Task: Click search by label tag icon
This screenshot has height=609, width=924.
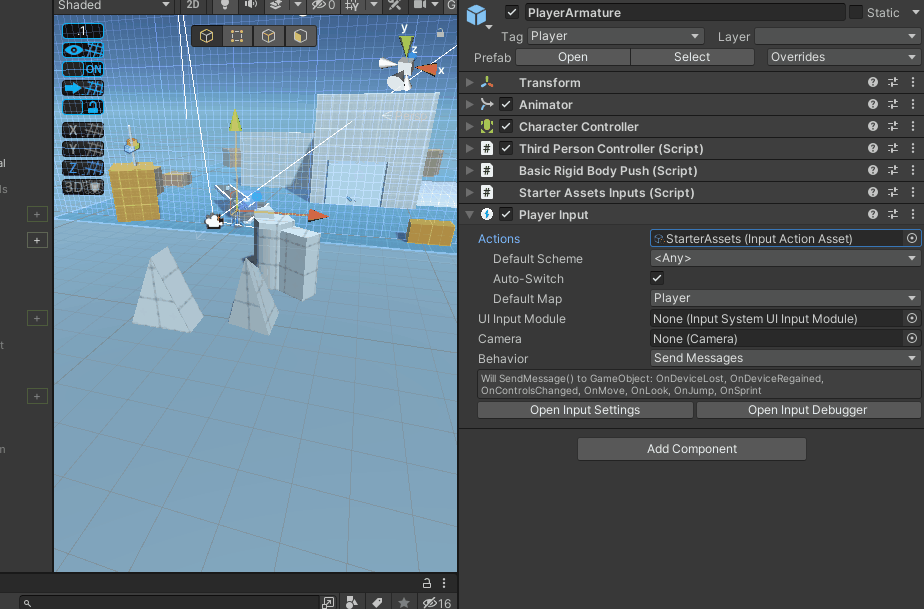Action: [377, 602]
